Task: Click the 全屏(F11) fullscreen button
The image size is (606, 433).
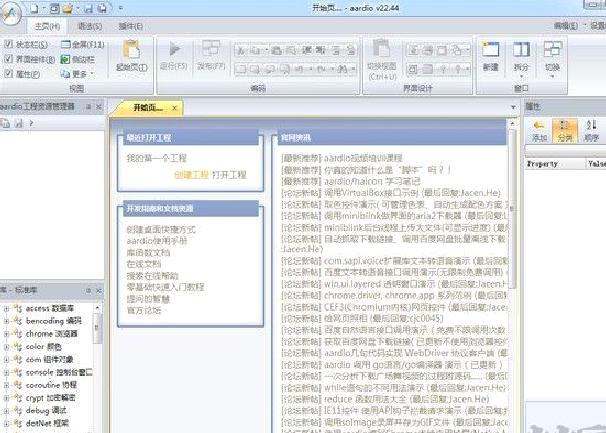Action: pos(83,44)
